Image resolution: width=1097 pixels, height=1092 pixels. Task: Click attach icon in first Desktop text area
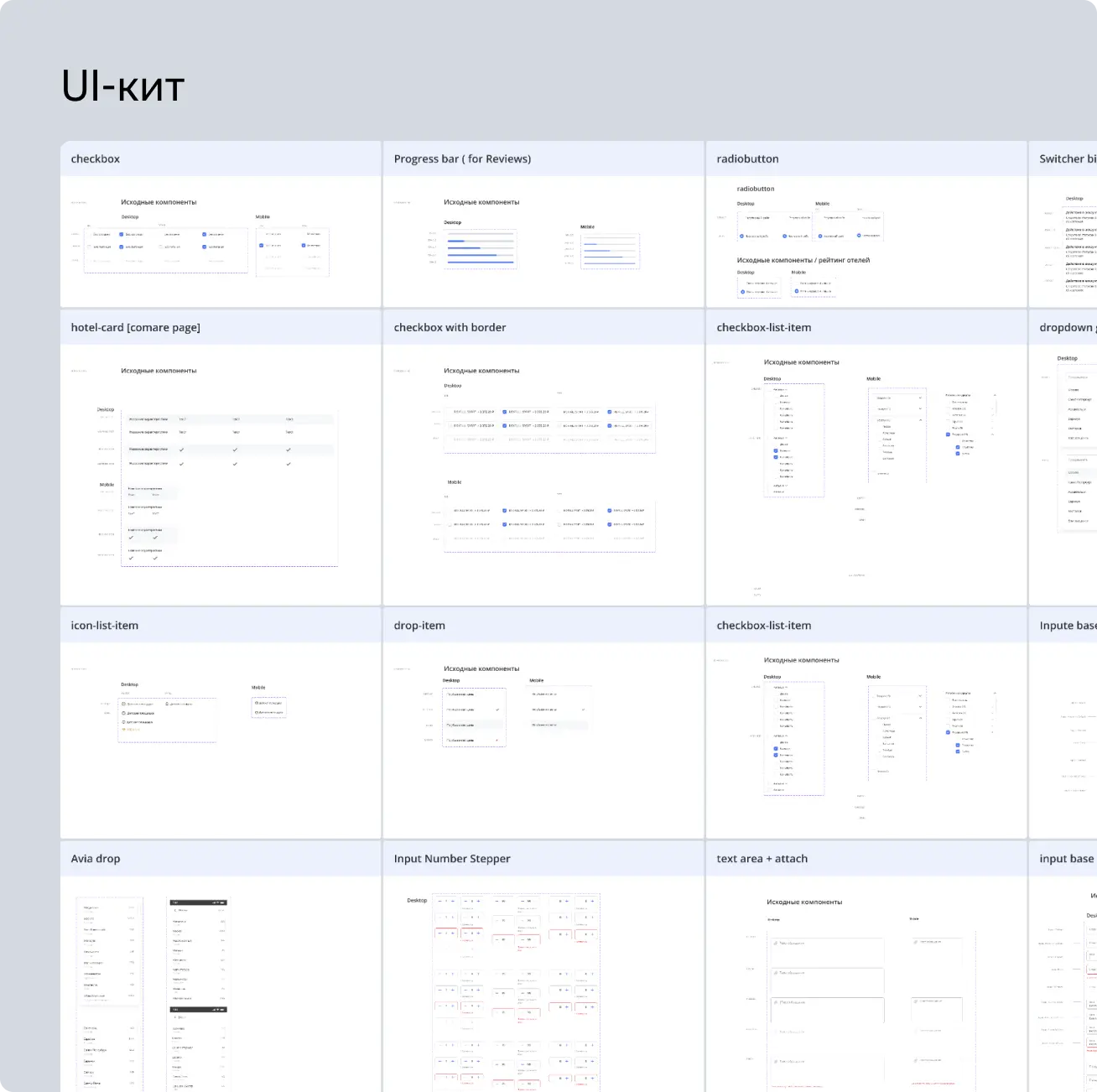point(776,944)
